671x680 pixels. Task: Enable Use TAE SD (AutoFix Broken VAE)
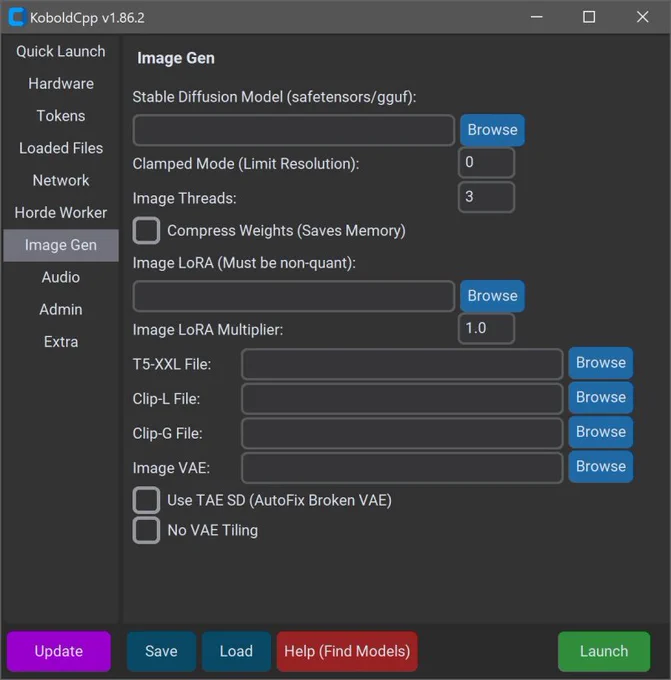tap(146, 500)
